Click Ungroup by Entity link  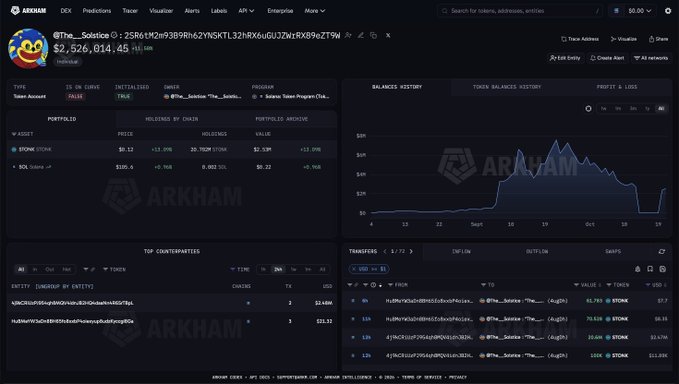65,287
